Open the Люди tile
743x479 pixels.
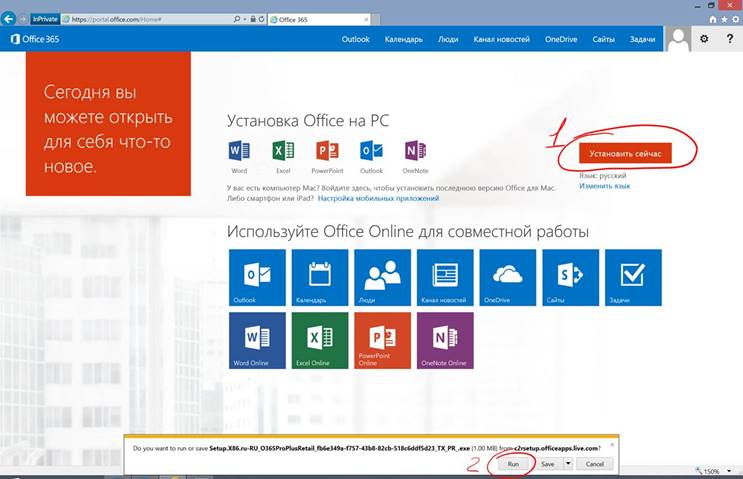coord(382,277)
